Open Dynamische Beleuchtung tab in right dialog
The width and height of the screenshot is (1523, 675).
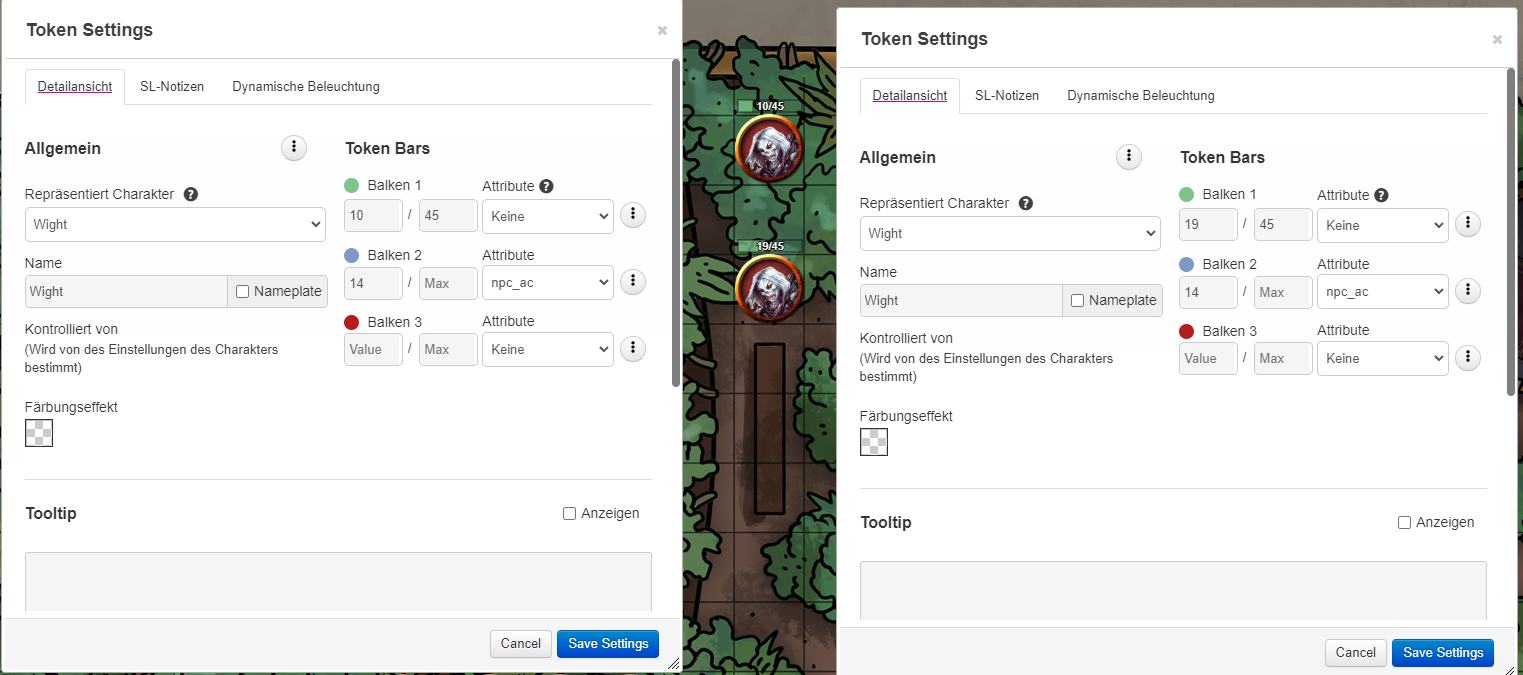click(x=1140, y=96)
